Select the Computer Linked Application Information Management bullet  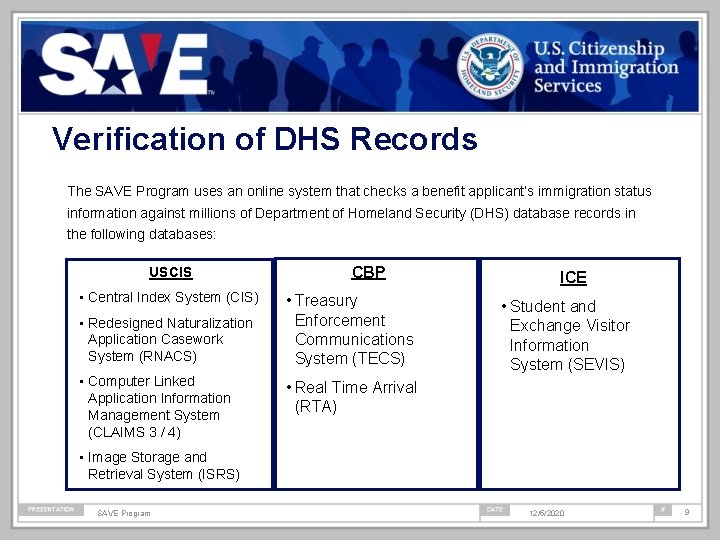point(155,406)
